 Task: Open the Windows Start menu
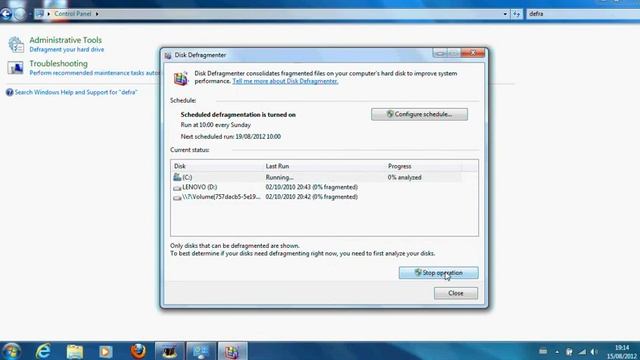pos(11,351)
